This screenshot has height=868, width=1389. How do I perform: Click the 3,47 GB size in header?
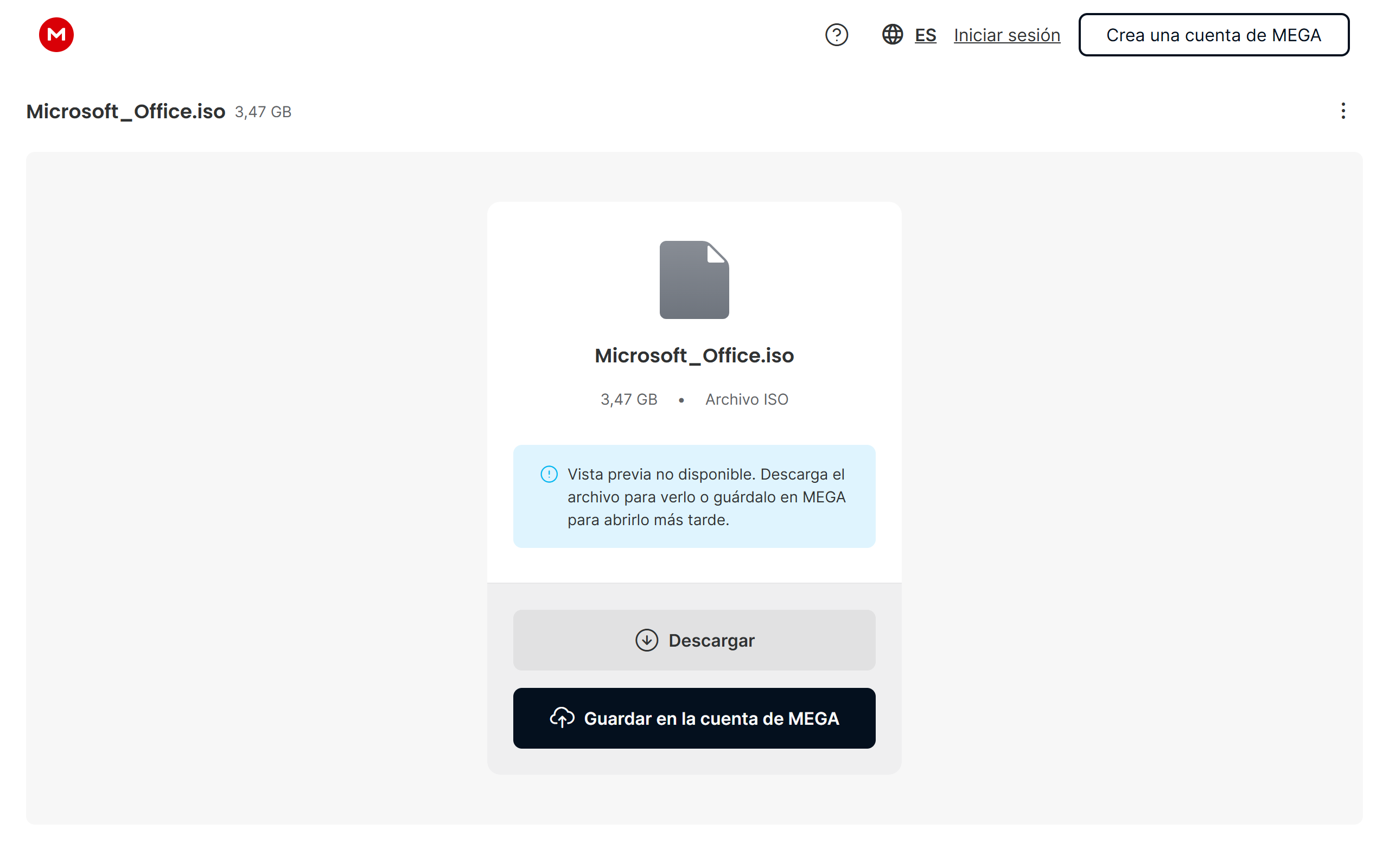pyautogui.click(x=263, y=112)
